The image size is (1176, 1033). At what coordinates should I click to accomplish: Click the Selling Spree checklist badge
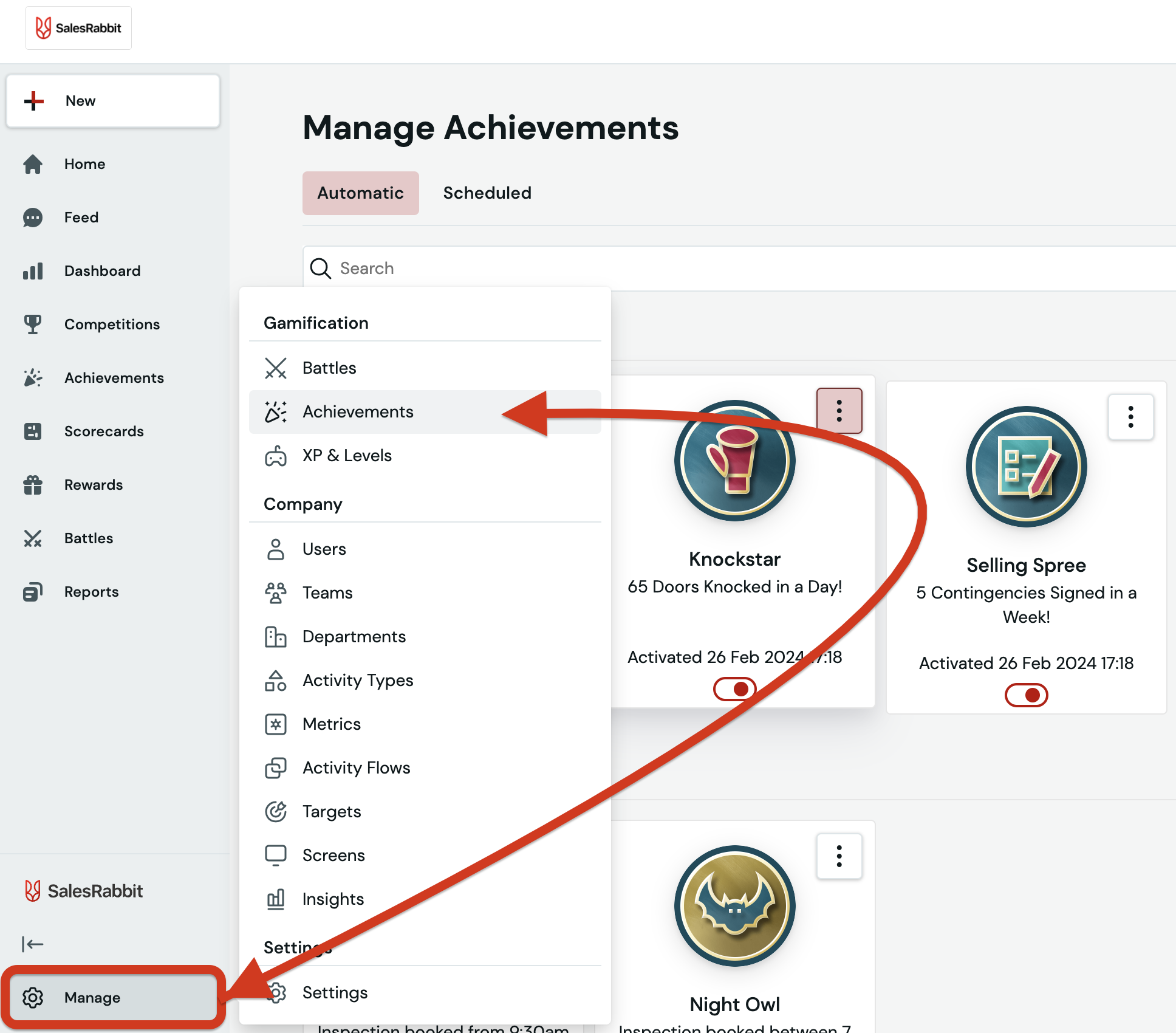[1027, 467]
